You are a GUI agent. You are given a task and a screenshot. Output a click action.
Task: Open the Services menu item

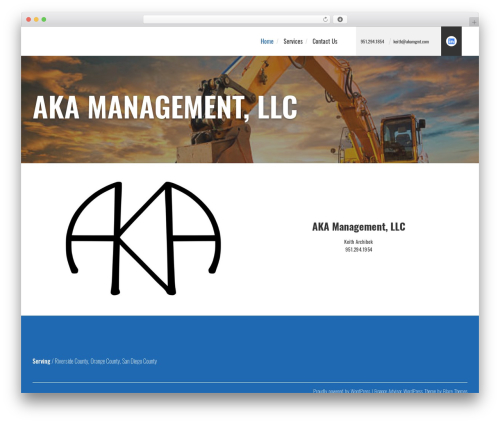(293, 41)
